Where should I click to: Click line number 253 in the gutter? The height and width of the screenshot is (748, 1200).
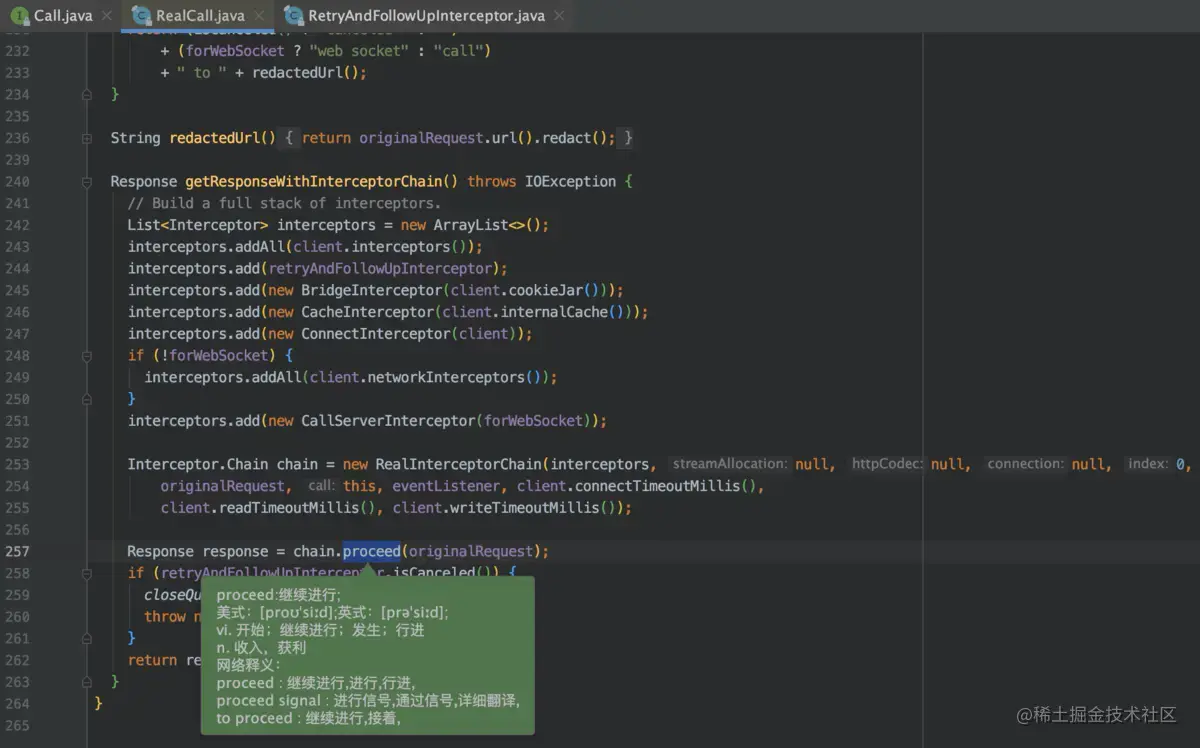[x=17, y=464]
